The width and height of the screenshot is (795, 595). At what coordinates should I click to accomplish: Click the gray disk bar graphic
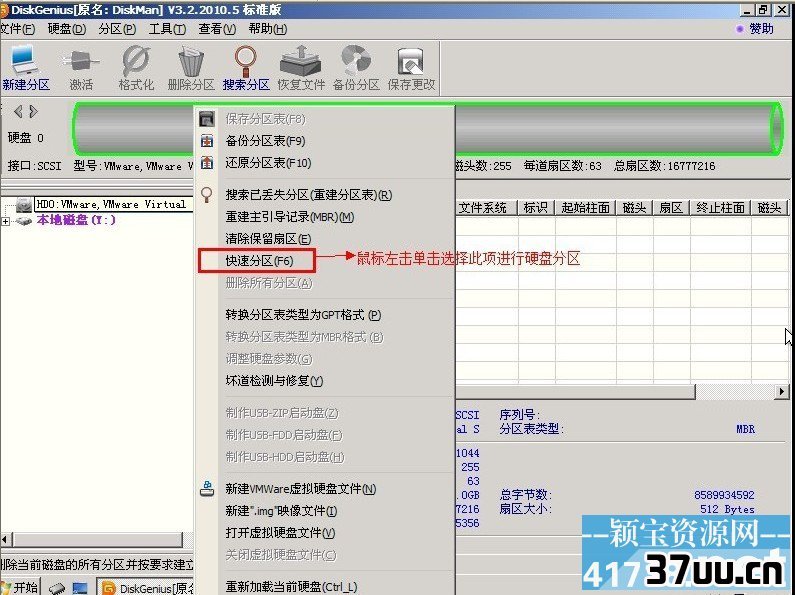click(x=428, y=129)
